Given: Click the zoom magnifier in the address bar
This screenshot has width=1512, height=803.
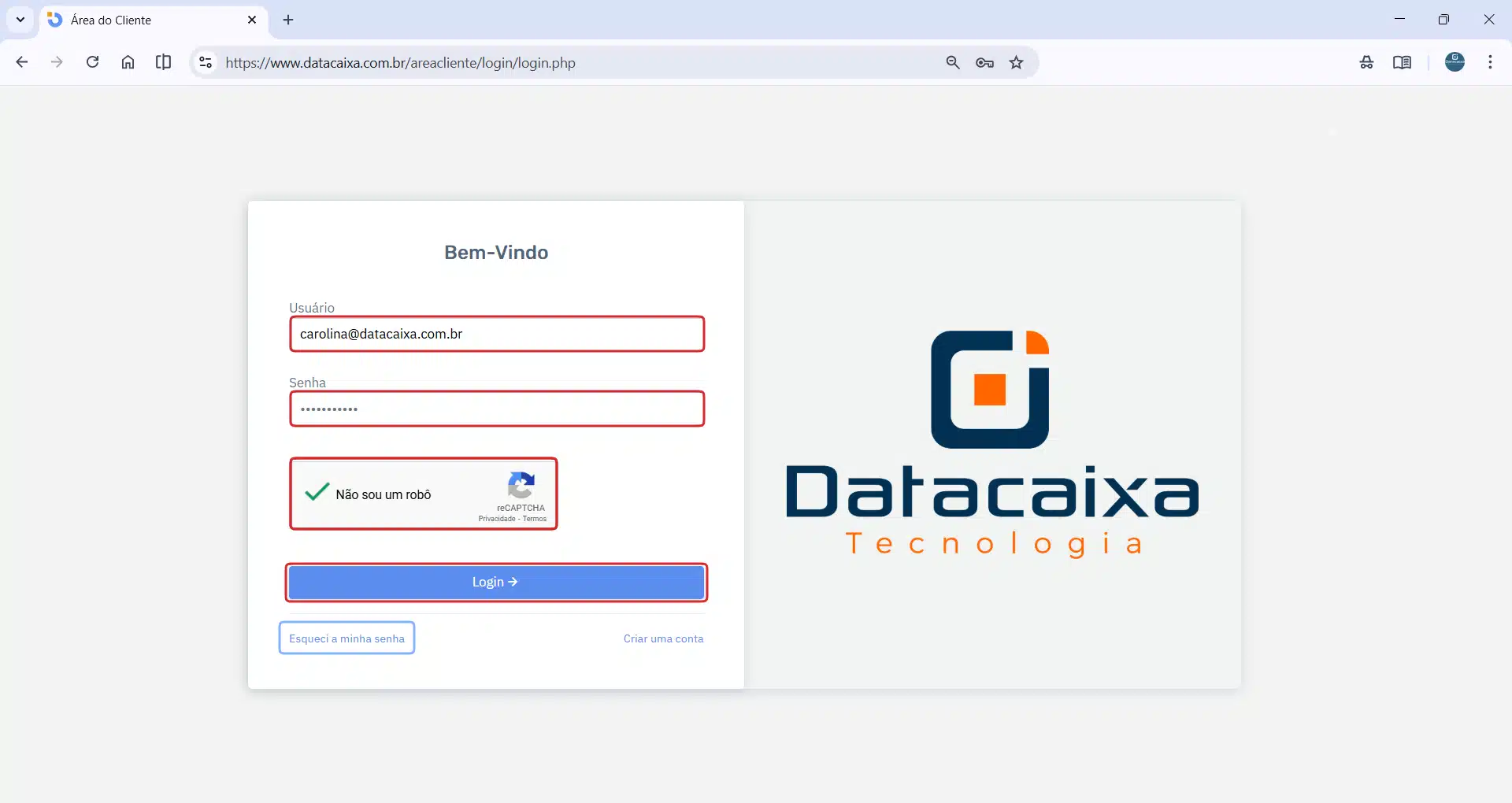Looking at the screenshot, I should pos(953,62).
